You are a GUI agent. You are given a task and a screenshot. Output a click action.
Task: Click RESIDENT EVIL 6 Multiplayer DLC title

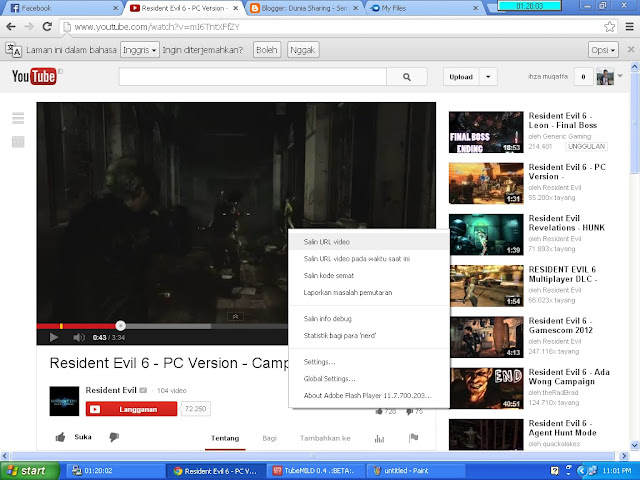[x=563, y=274]
